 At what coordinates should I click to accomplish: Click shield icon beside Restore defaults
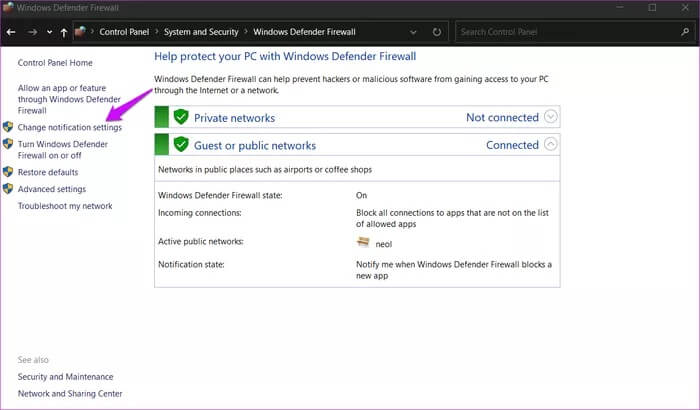click(8, 172)
